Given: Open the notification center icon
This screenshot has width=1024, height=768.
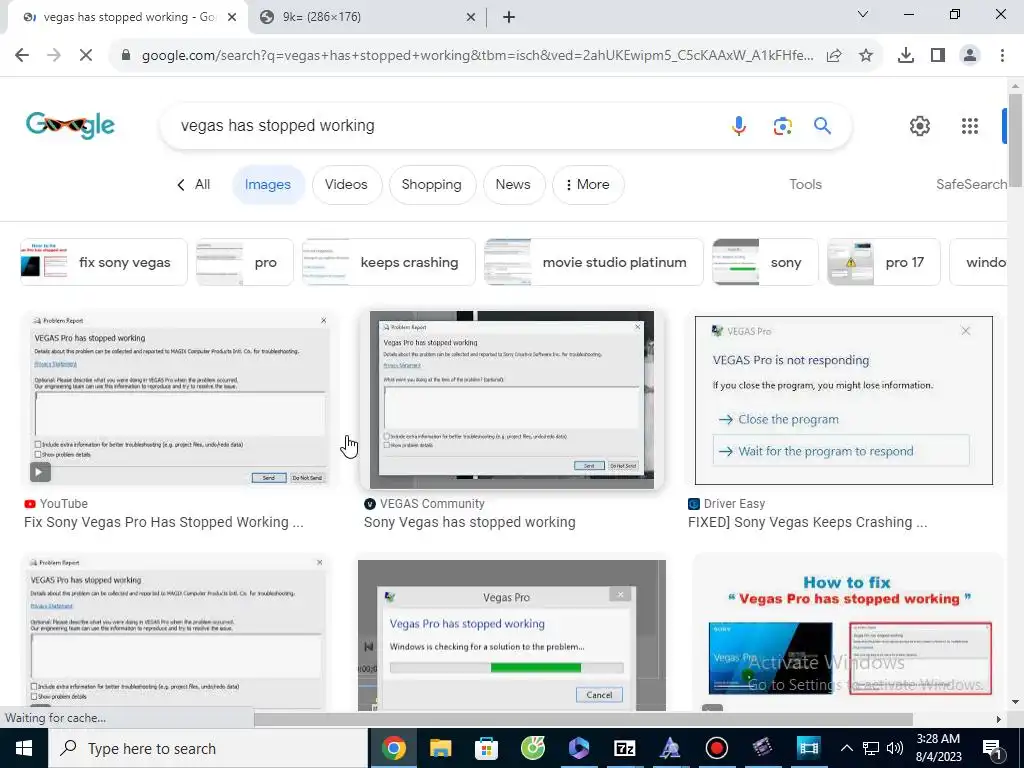Looking at the screenshot, I should [993, 748].
